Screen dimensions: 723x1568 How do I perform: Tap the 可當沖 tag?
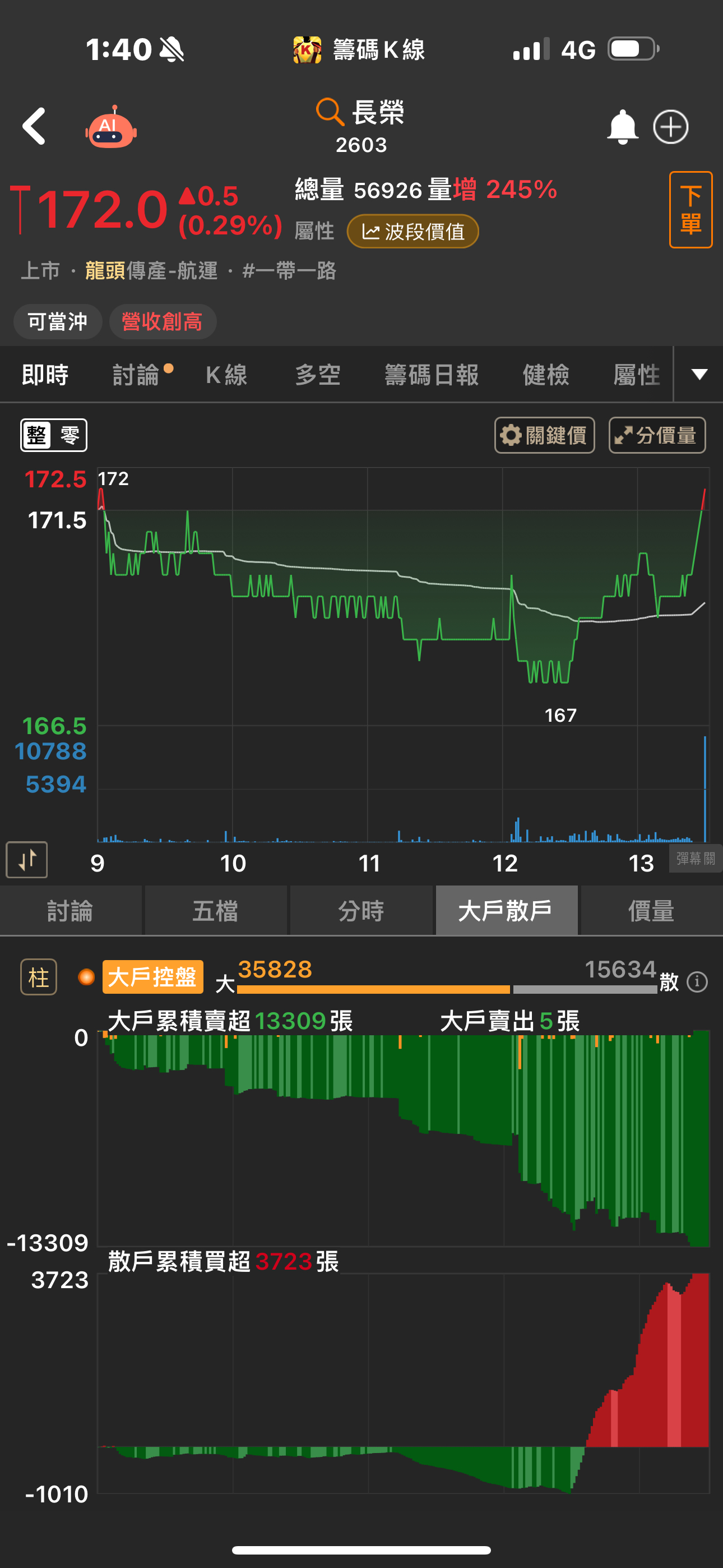tap(58, 321)
